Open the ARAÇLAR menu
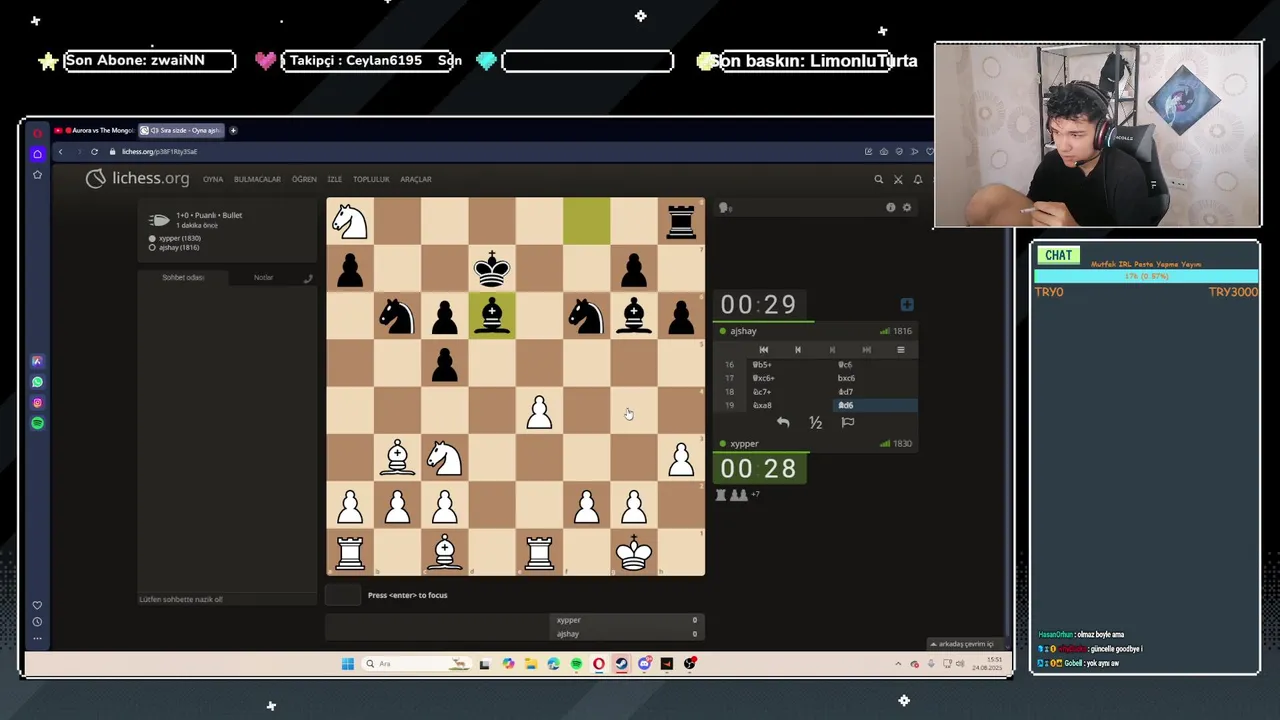The image size is (1280, 720). (416, 179)
